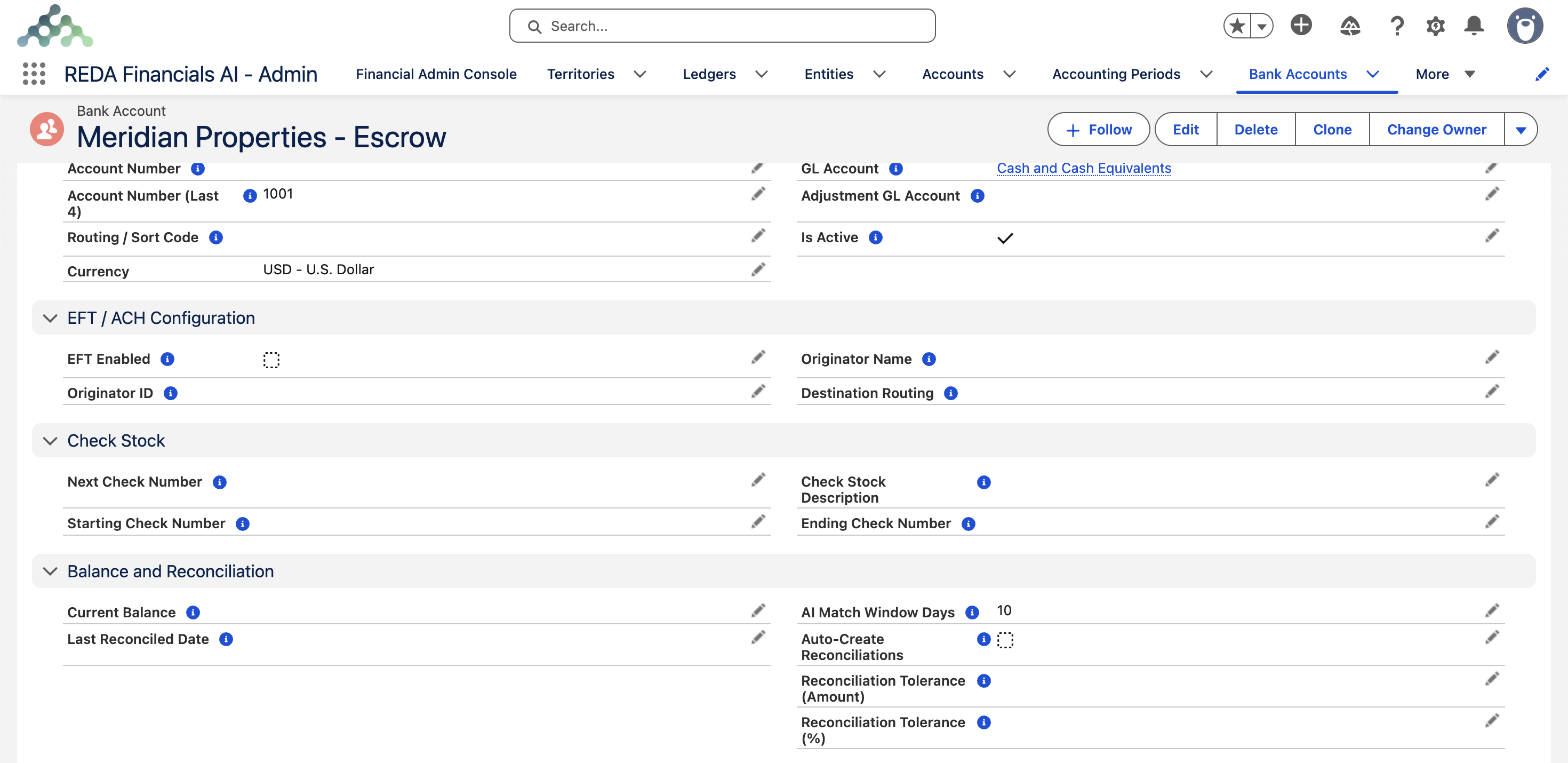Open the notifications bell
The image size is (1568, 763).
point(1474,26)
